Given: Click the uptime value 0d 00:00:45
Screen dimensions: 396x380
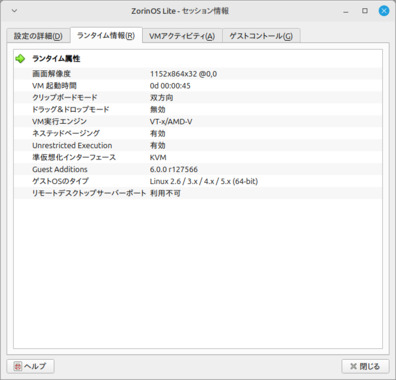Looking at the screenshot, I should click(x=170, y=86).
